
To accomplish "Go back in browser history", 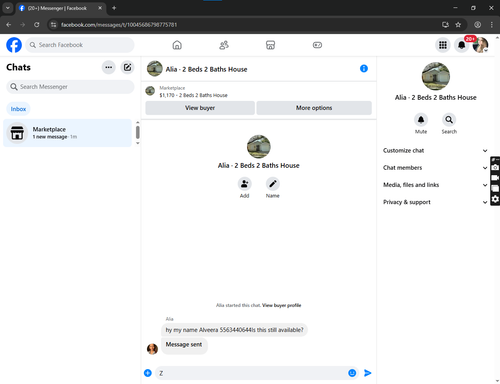I will 9,25.
